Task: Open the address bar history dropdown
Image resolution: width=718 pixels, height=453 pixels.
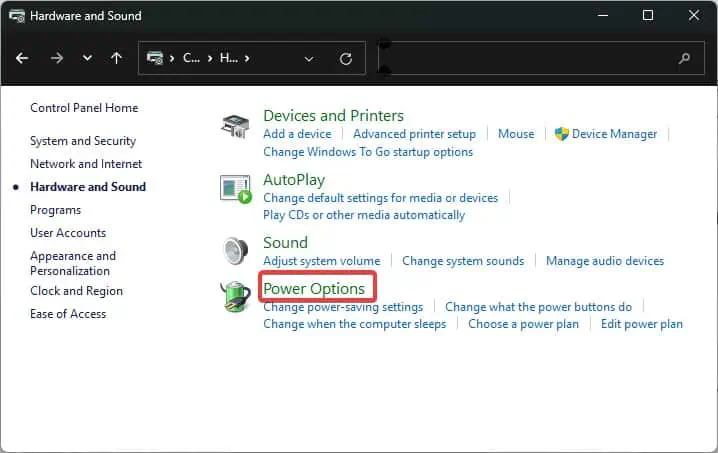Action: (309, 59)
